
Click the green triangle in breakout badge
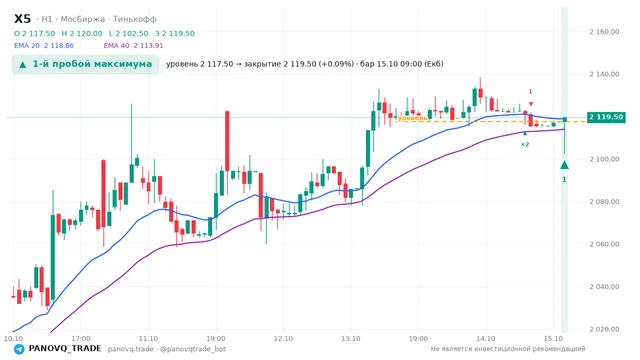click(23, 64)
